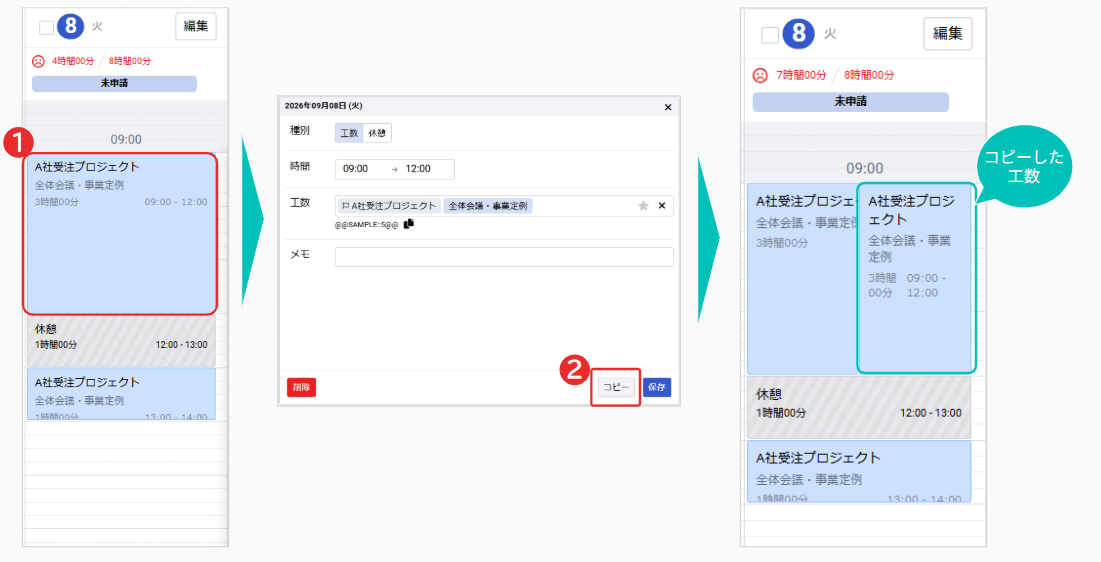1101x562 pixels.
Task: Click the blue day 8 circle in the right panel
Action: [x=798, y=33]
